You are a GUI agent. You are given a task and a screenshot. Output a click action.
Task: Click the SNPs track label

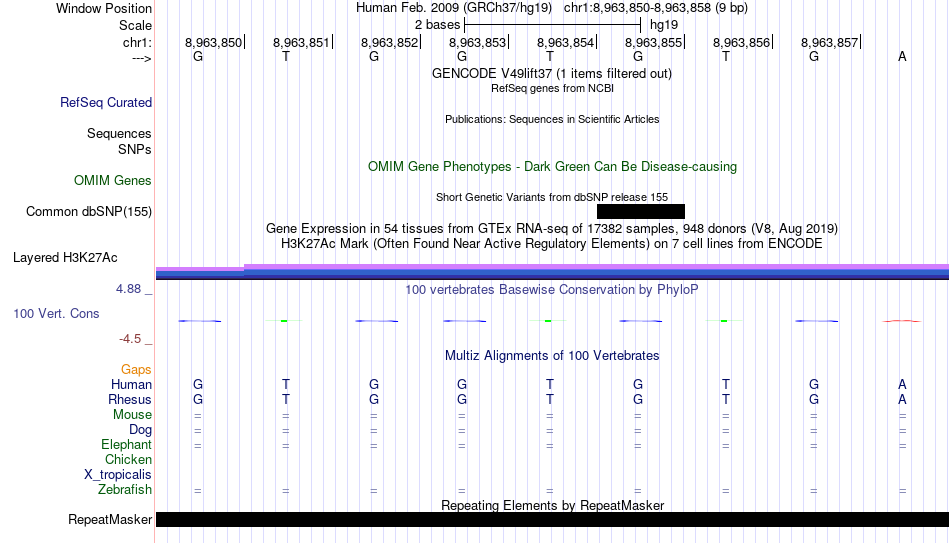tap(135, 149)
